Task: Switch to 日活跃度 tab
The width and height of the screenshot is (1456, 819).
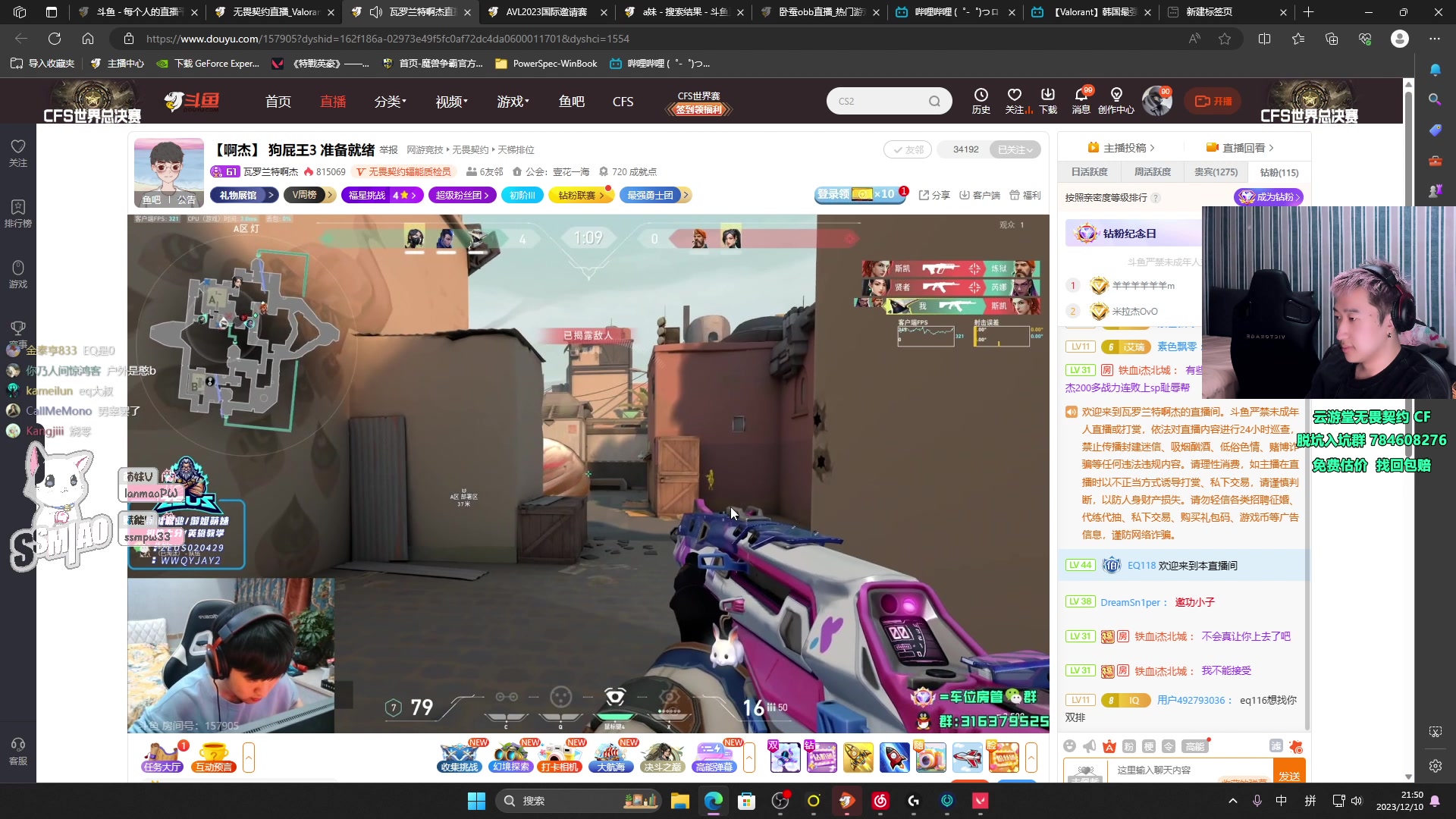Action: tap(1090, 172)
